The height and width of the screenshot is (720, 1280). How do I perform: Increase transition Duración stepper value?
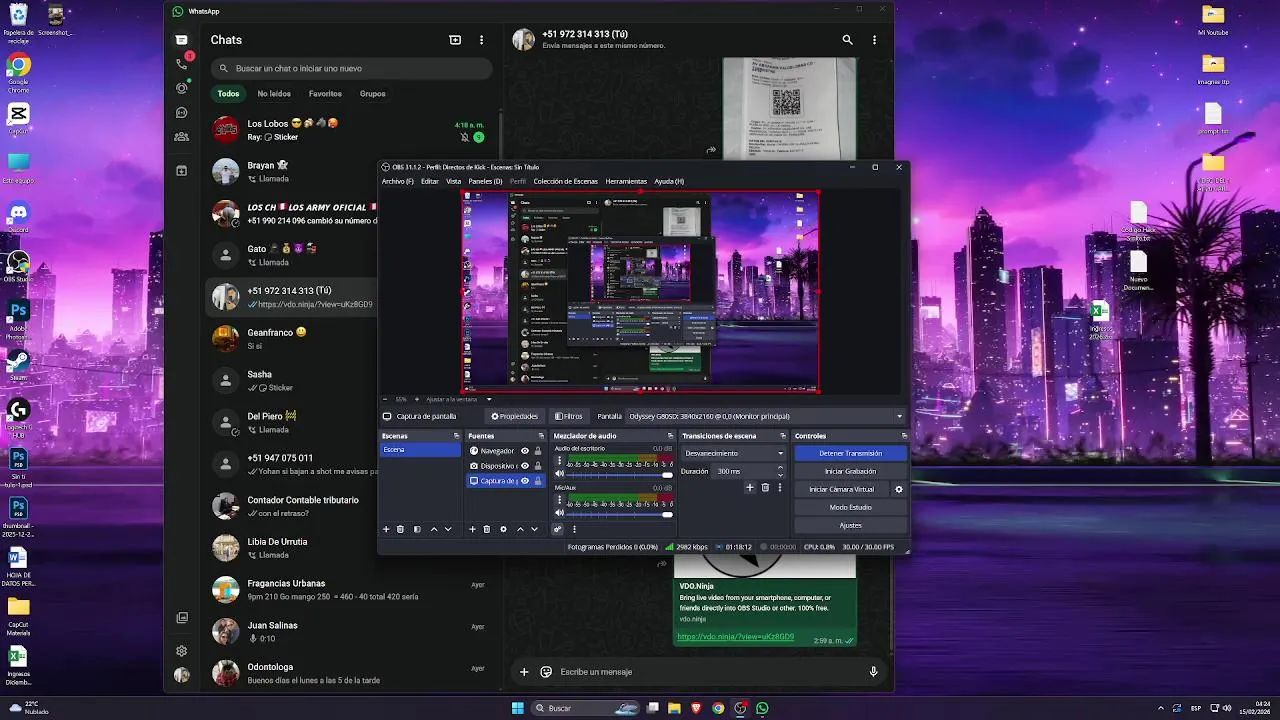780,468
